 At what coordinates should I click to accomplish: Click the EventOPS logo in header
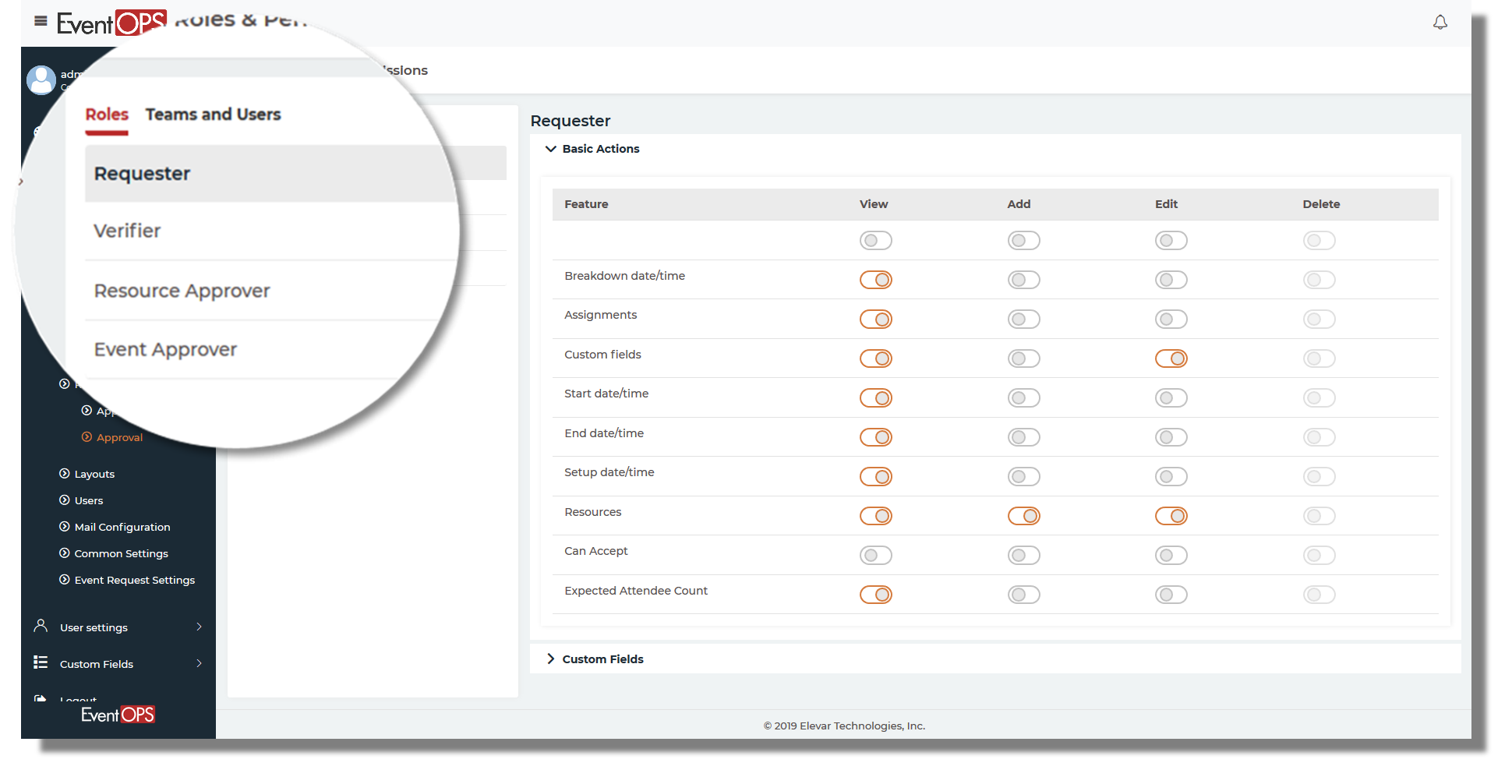pyautogui.click(x=111, y=23)
